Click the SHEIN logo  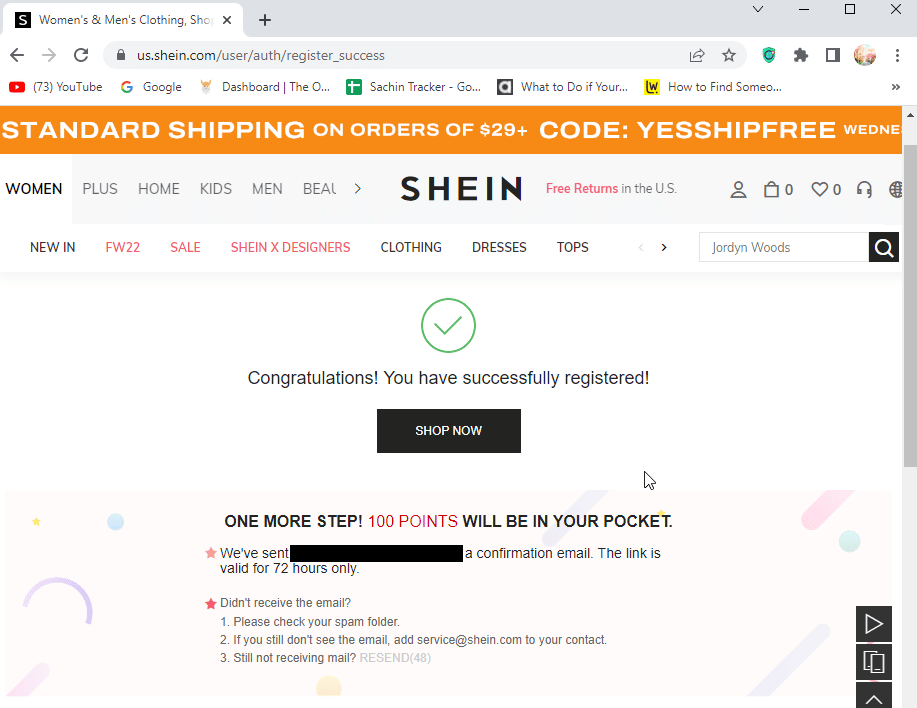point(460,188)
